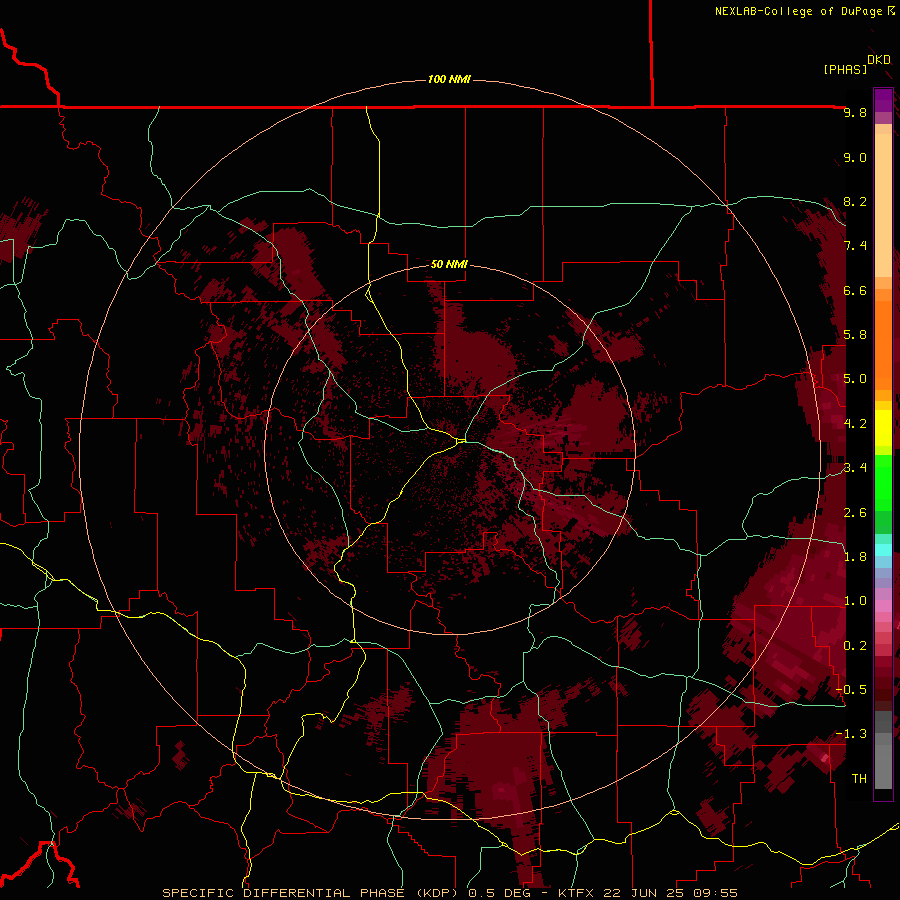The image size is (900, 900).
Task: Click the 5.0 value on color scale
Action: (x=855, y=379)
